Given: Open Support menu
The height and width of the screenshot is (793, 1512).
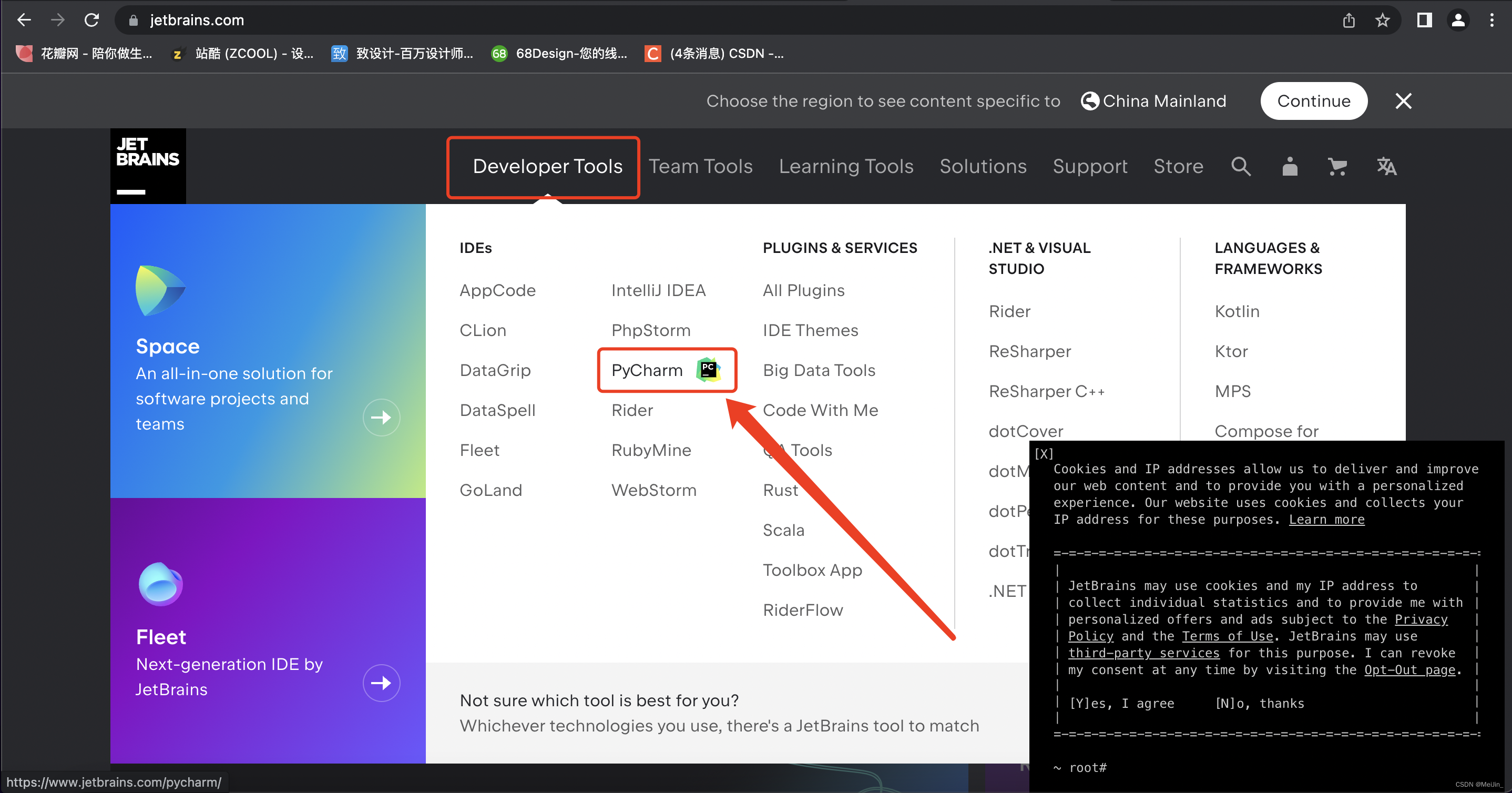Looking at the screenshot, I should pyautogui.click(x=1090, y=166).
